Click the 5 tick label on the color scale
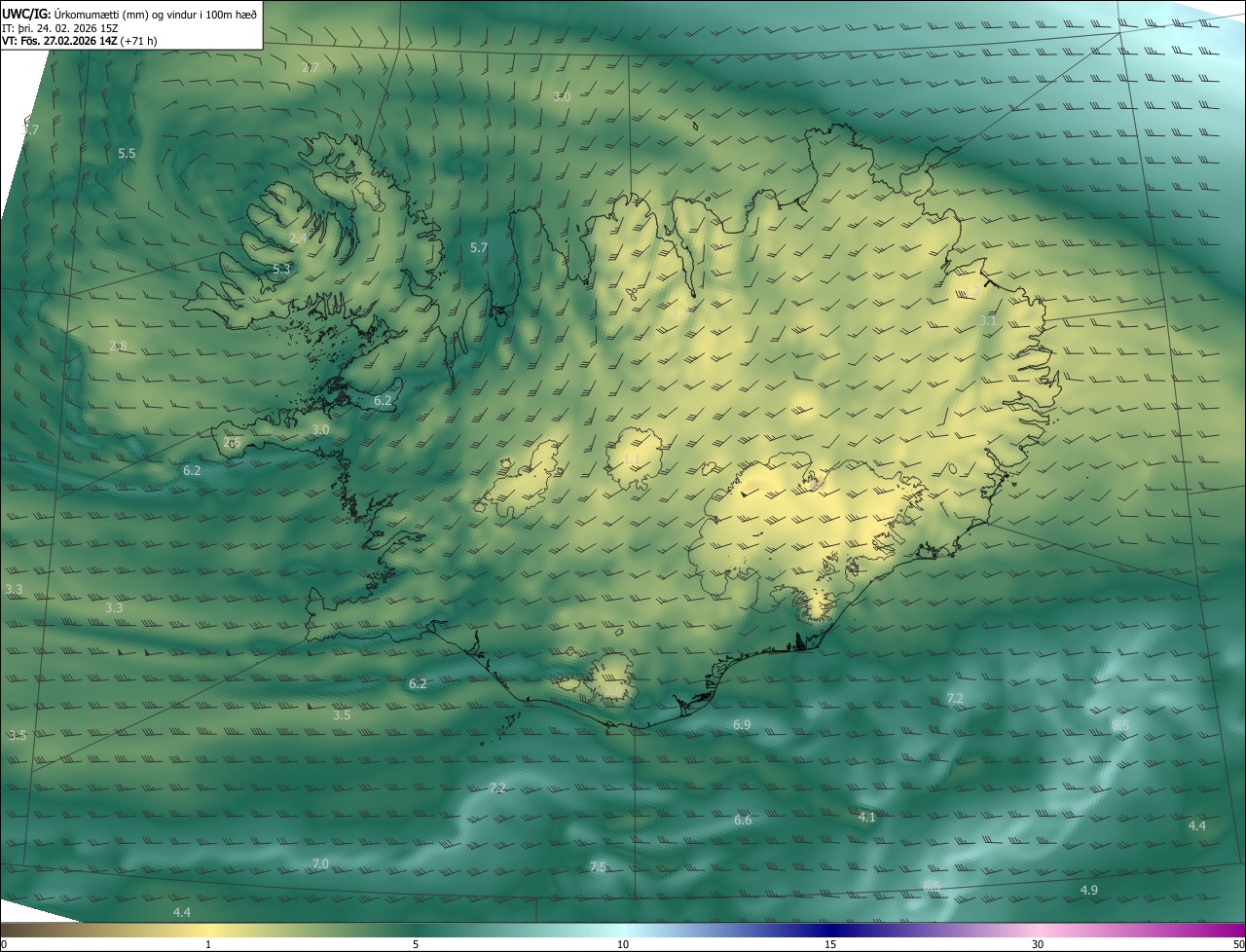This screenshot has width=1246, height=952. (x=416, y=945)
